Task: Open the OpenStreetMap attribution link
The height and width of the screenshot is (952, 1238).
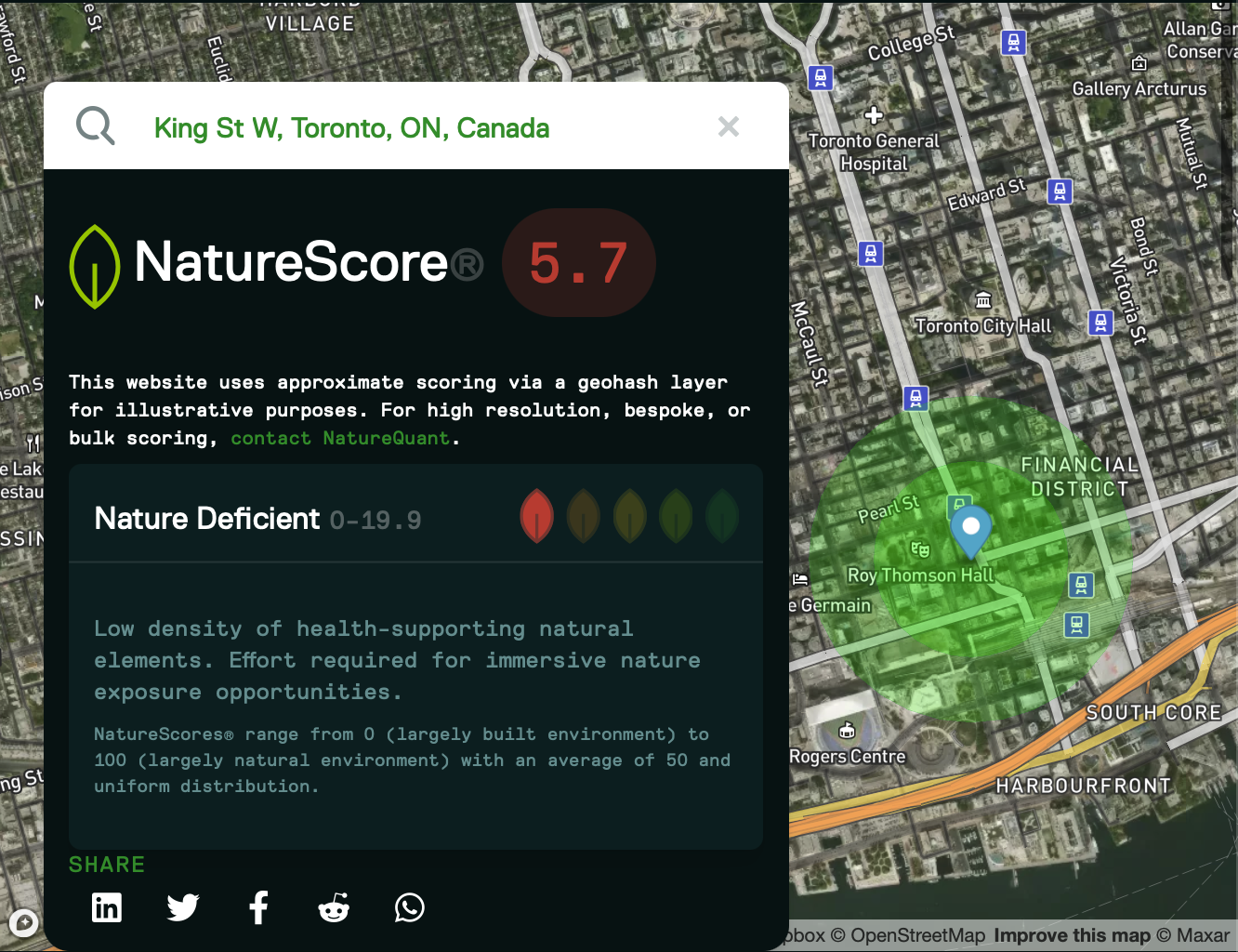Action: click(908, 935)
